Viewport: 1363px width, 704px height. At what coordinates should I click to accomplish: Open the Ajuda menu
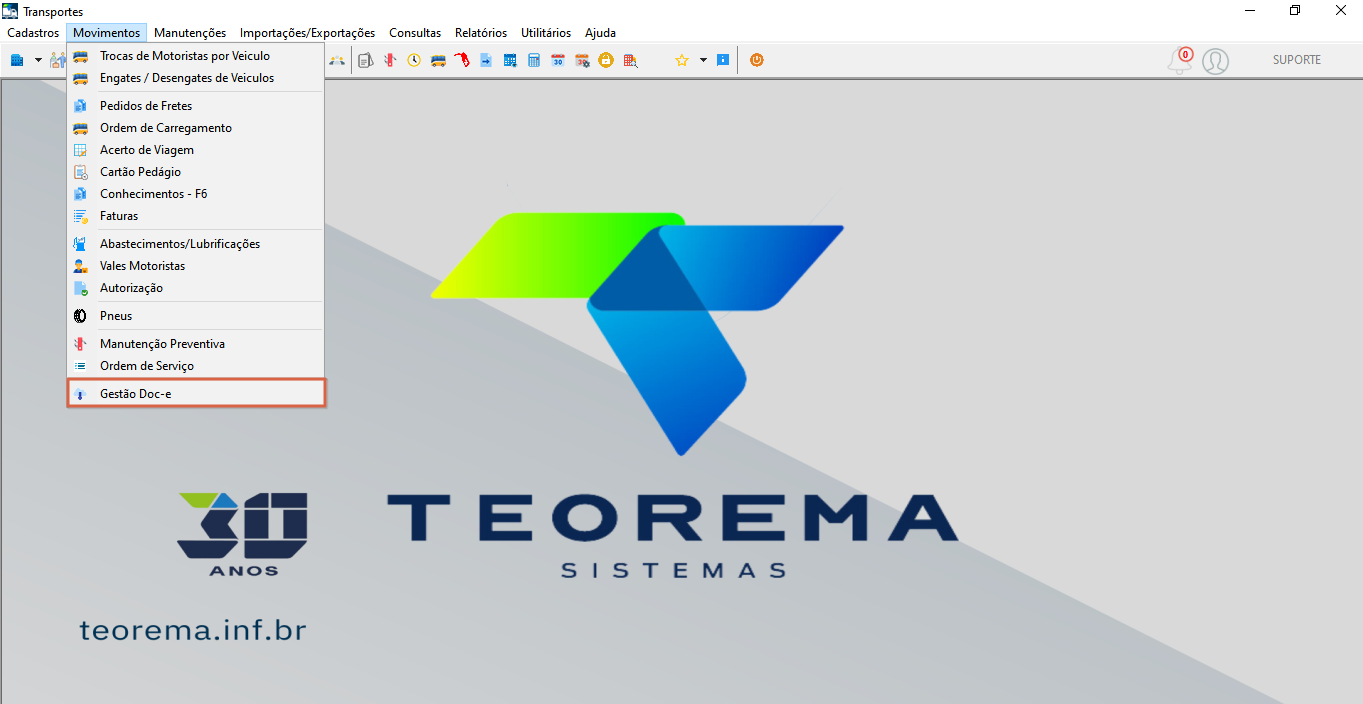[x=600, y=33]
